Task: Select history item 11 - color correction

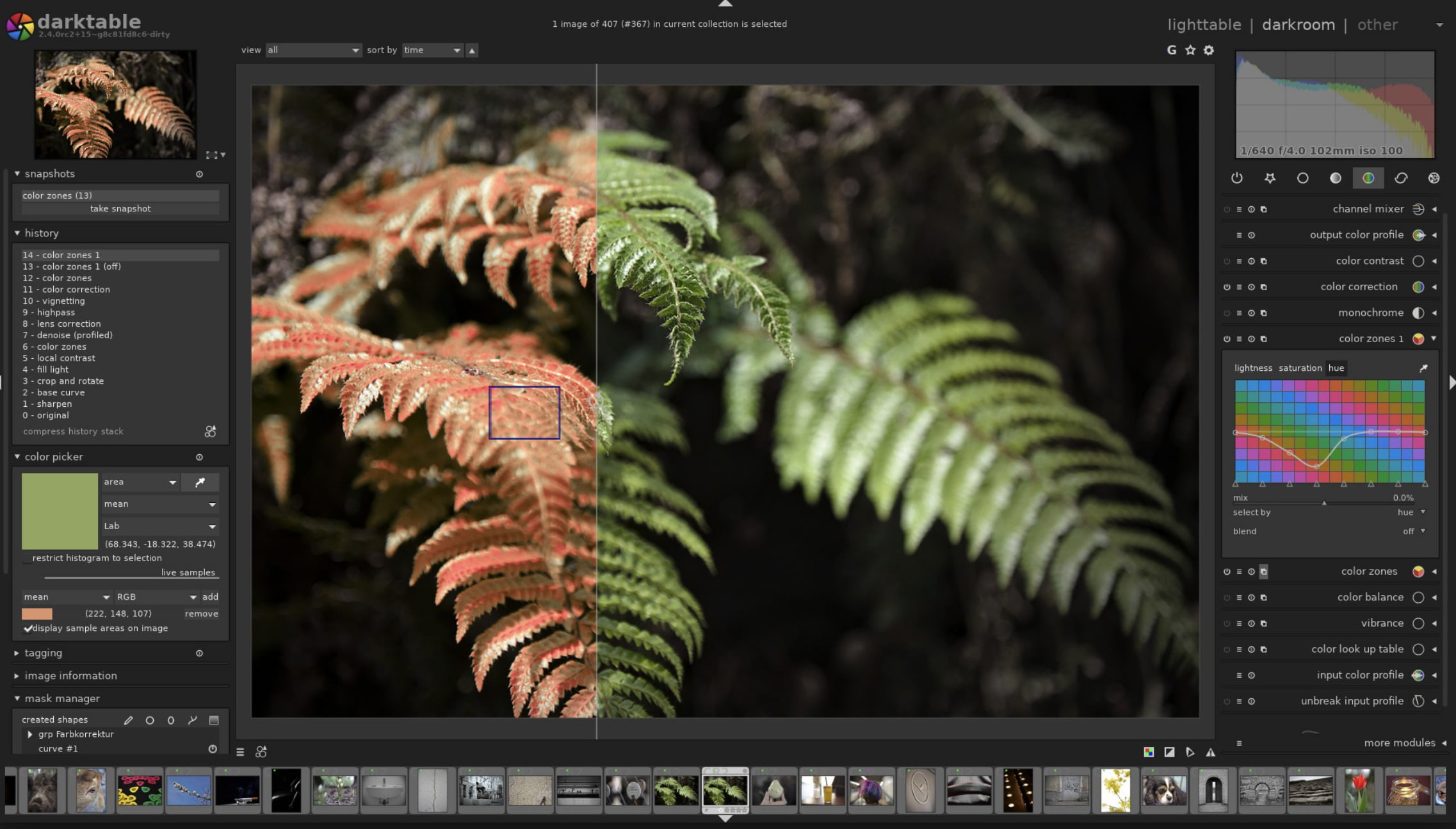Action: pyautogui.click(x=120, y=290)
